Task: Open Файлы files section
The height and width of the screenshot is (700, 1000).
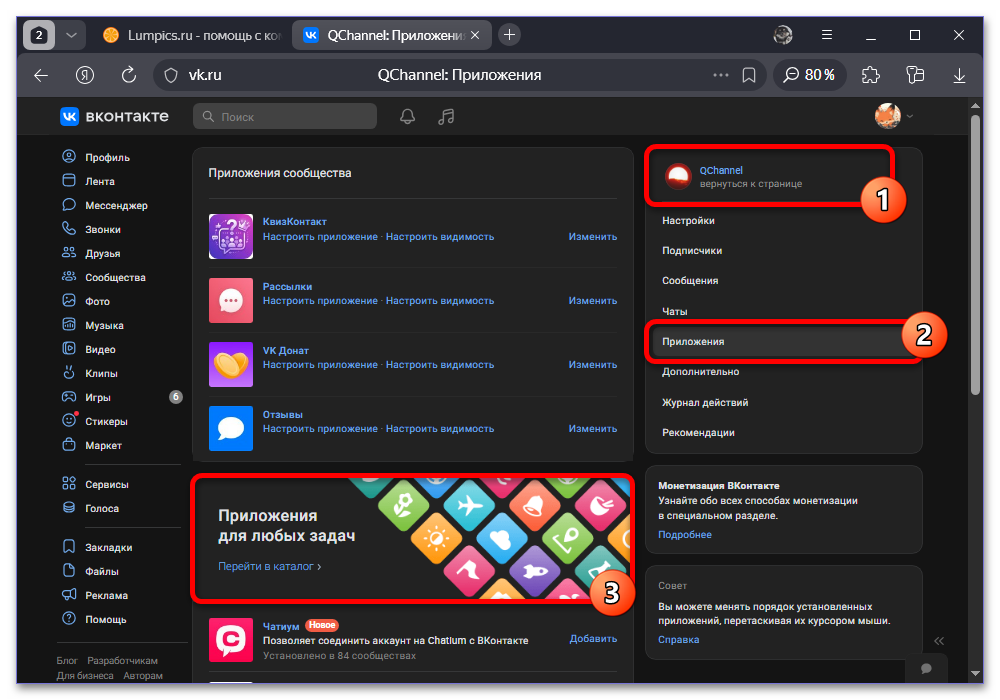Action: [x=91, y=571]
